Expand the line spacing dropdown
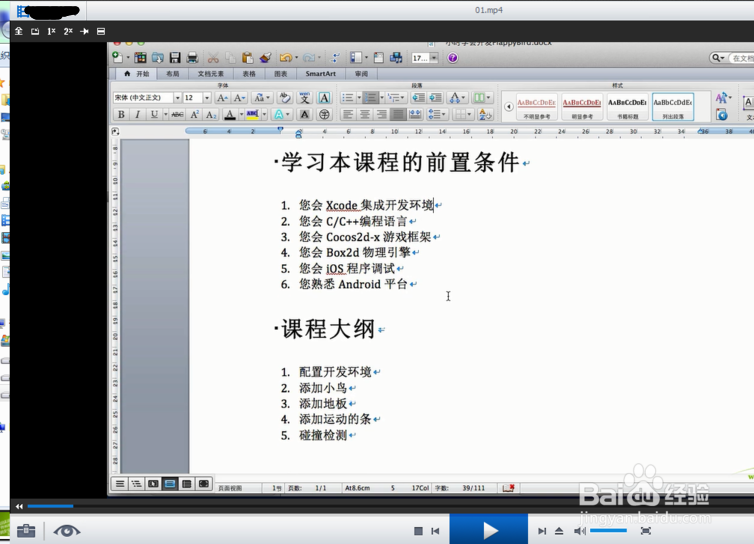 (x=436, y=114)
